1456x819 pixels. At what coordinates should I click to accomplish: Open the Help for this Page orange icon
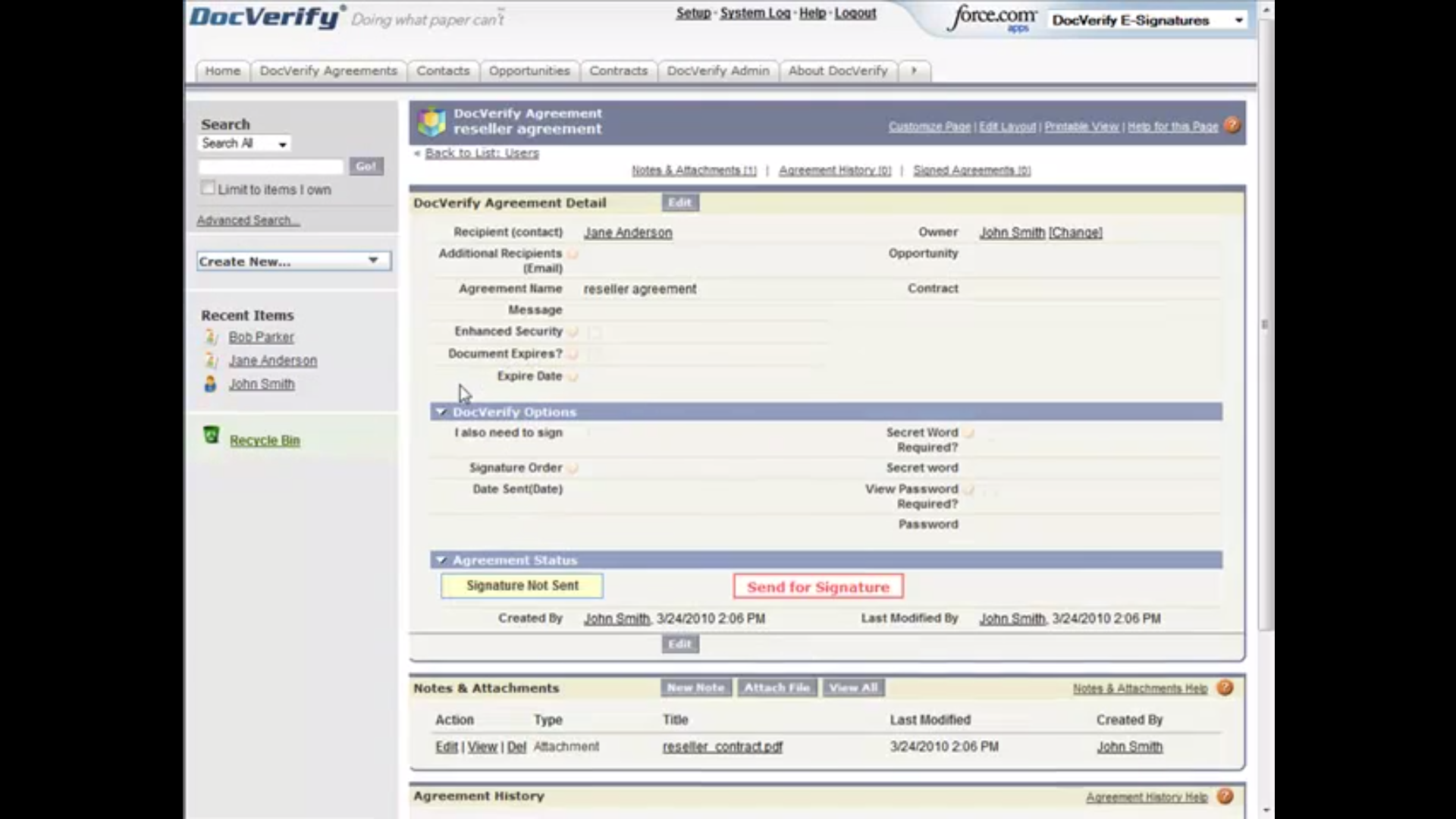pyautogui.click(x=1231, y=126)
